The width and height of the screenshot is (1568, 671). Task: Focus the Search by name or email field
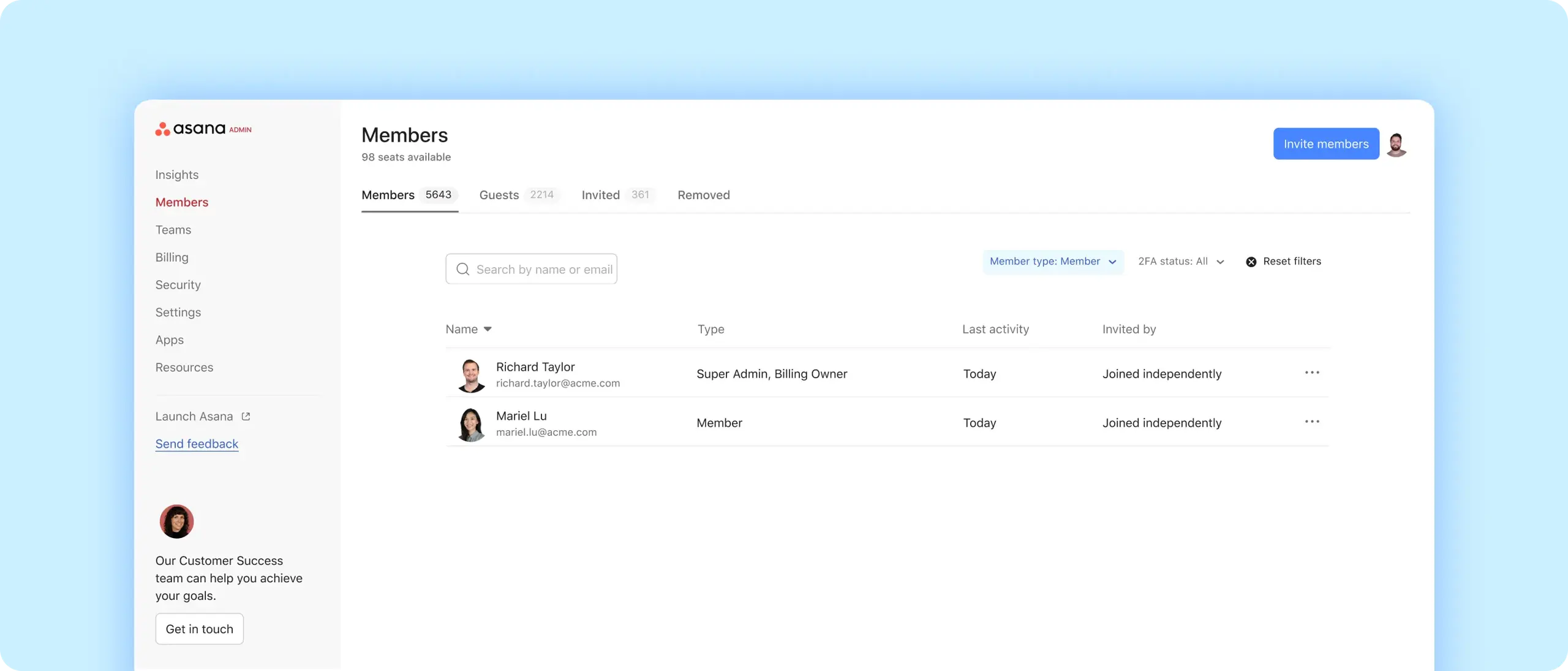532,269
